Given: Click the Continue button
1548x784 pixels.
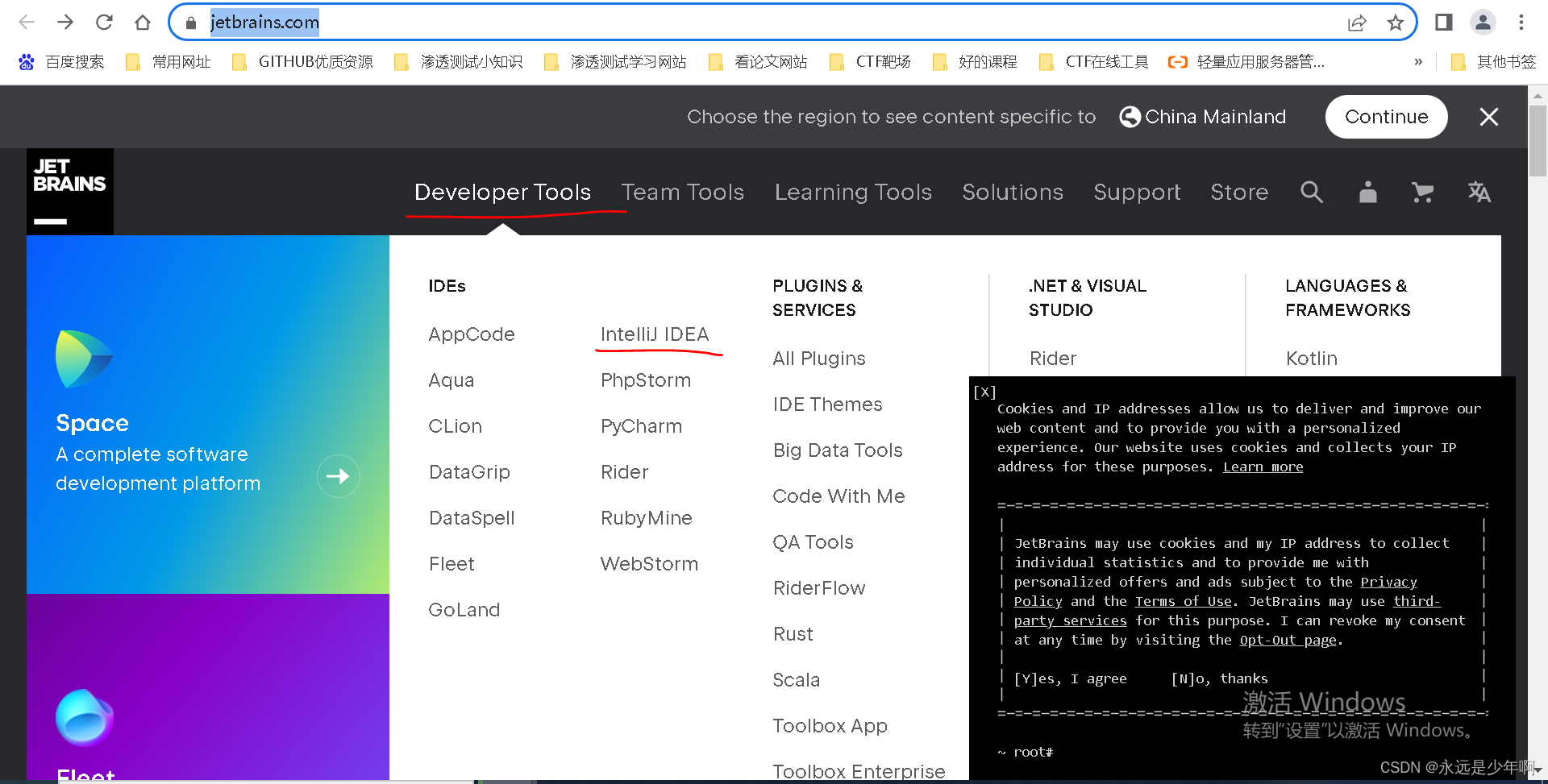Looking at the screenshot, I should point(1386,117).
